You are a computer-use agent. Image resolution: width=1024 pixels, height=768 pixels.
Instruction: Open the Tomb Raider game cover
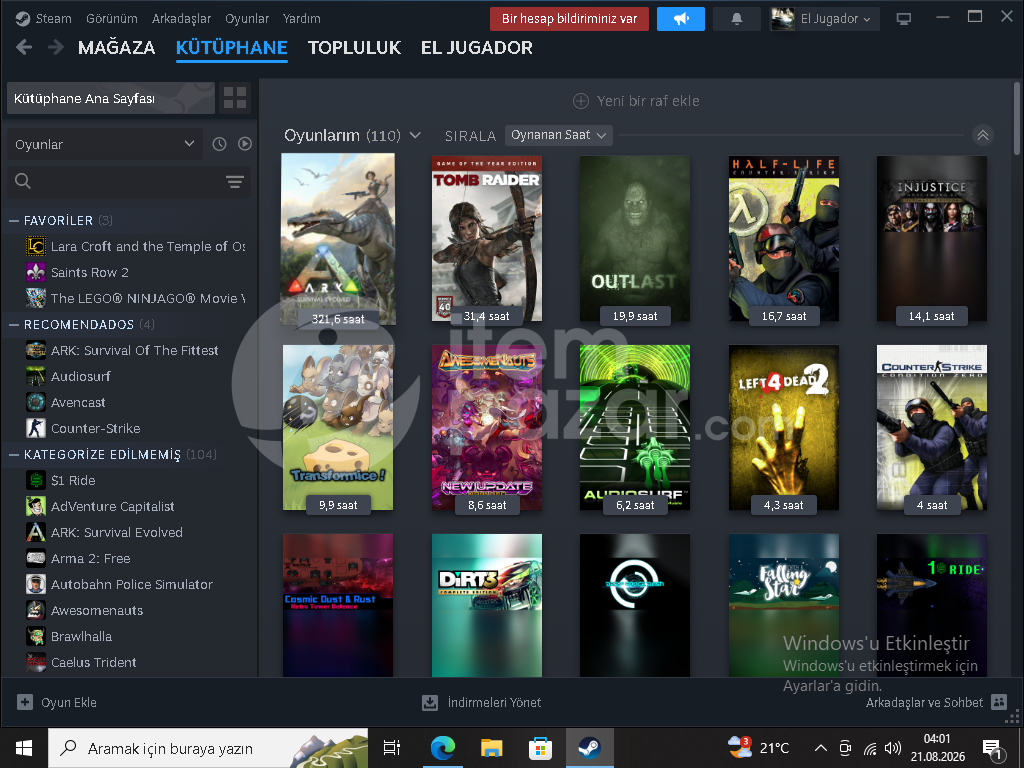click(x=487, y=238)
